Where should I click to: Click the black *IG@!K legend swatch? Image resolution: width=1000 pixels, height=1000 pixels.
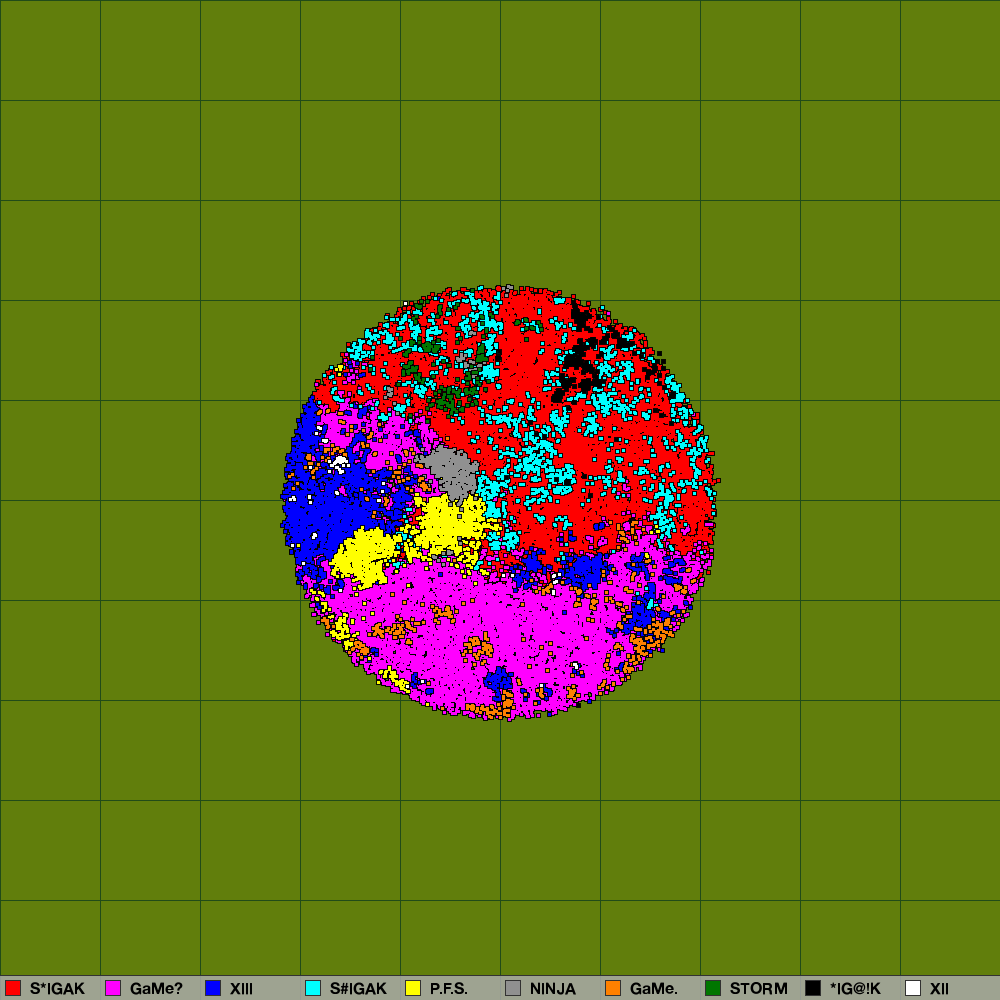813,988
